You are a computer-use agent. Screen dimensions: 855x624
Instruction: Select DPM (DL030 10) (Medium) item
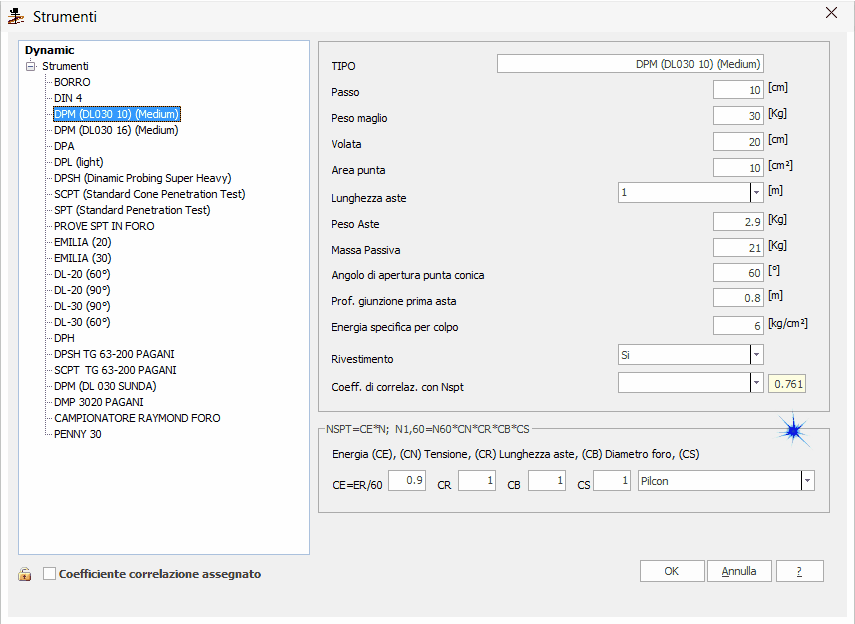(x=117, y=114)
